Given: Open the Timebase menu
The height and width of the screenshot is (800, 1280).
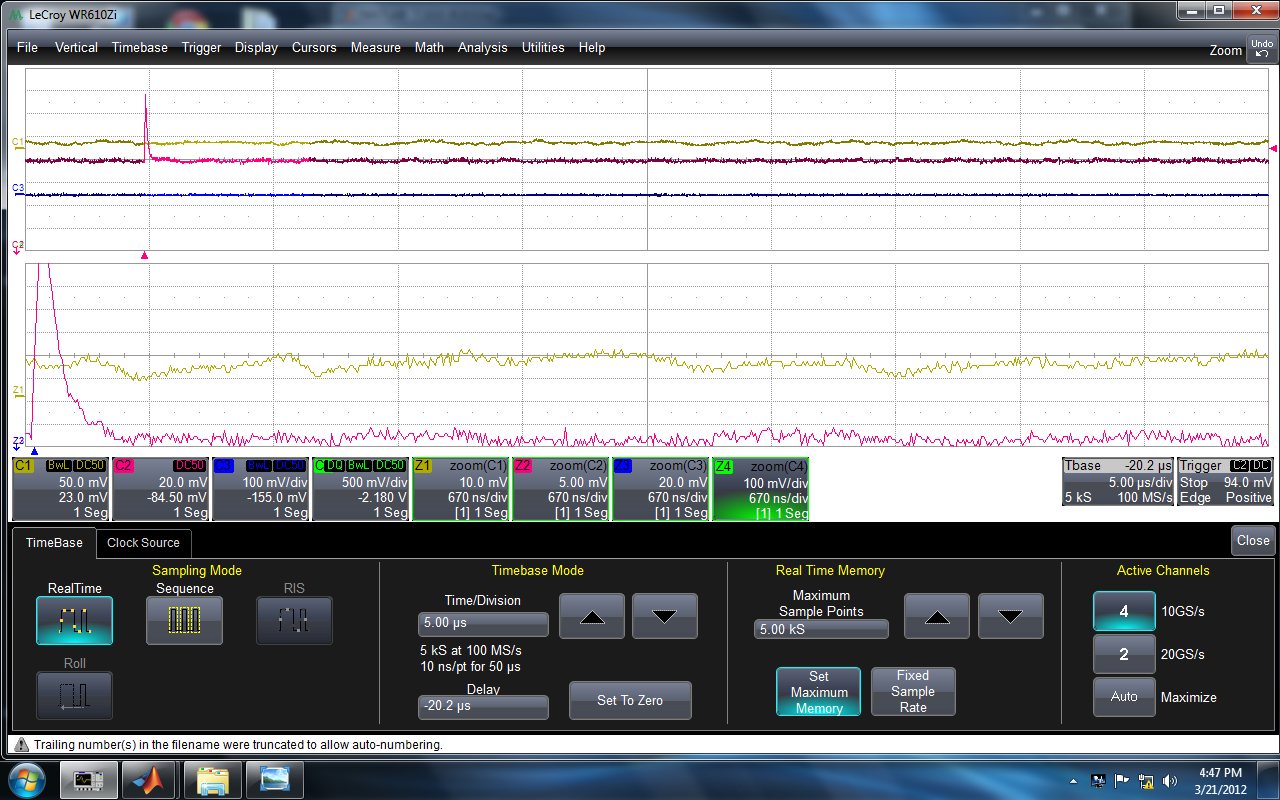Looking at the screenshot, I should point(140,48).
